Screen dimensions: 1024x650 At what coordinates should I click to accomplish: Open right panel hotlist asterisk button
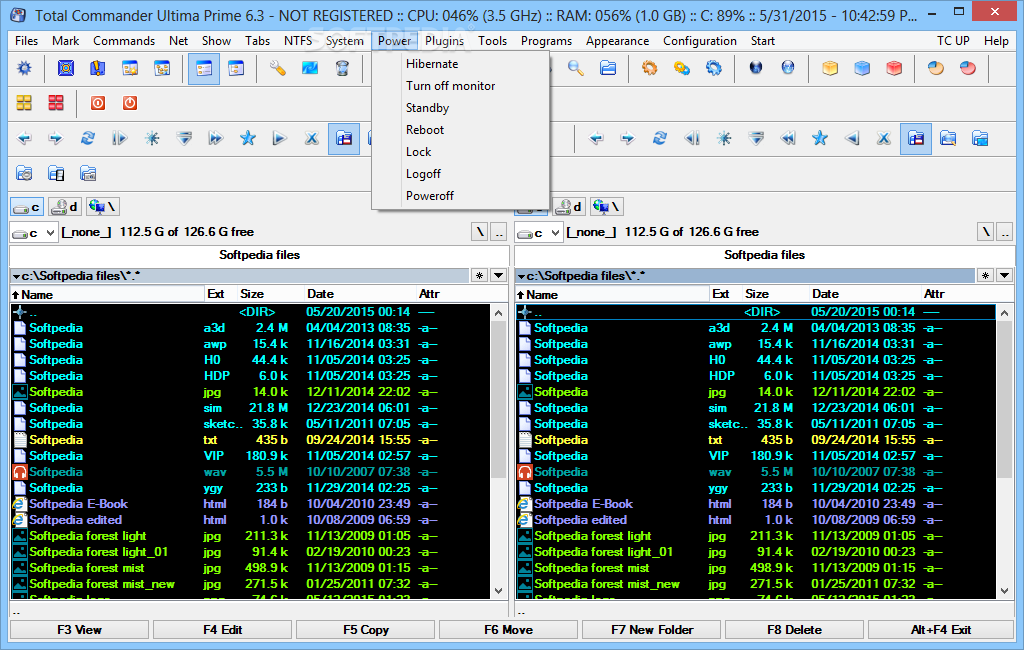pyautogui.click(x=985, y=276)
